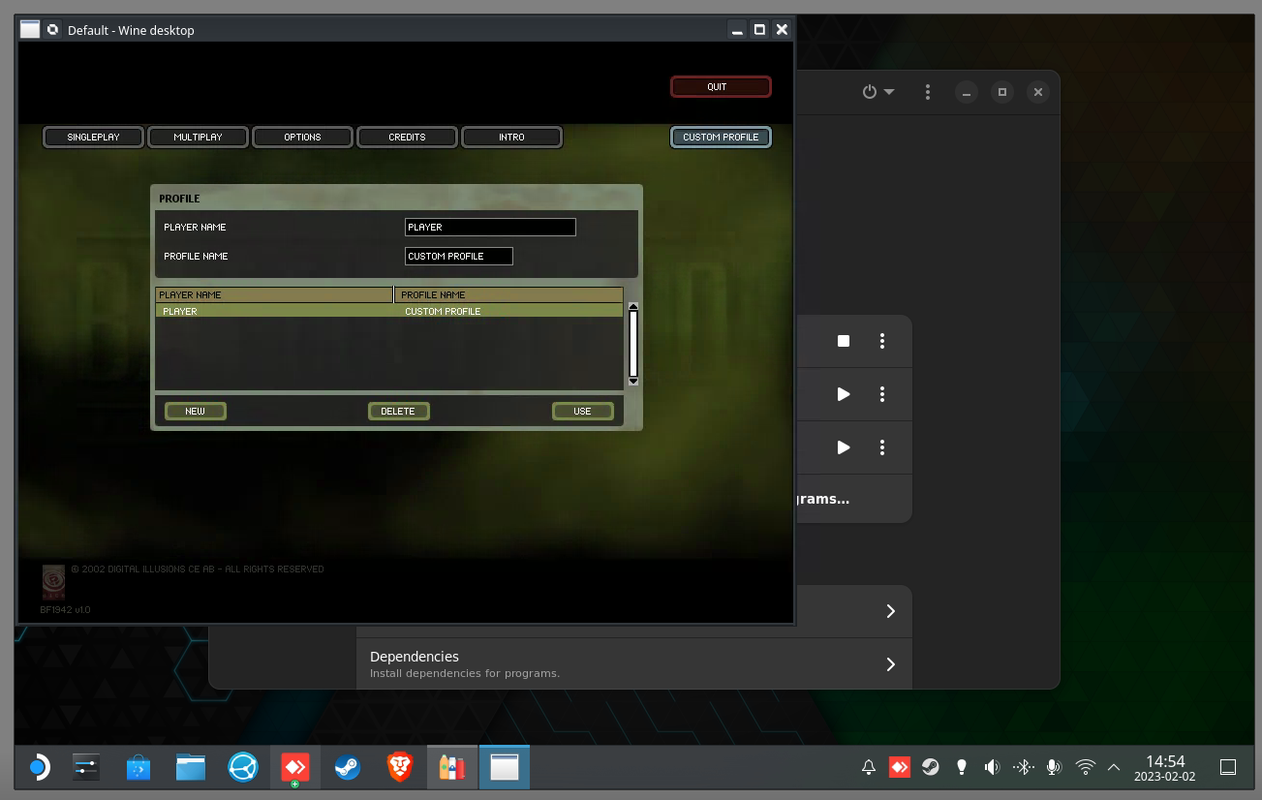Click profile list scrollbar up arrow

pos(633,307)
